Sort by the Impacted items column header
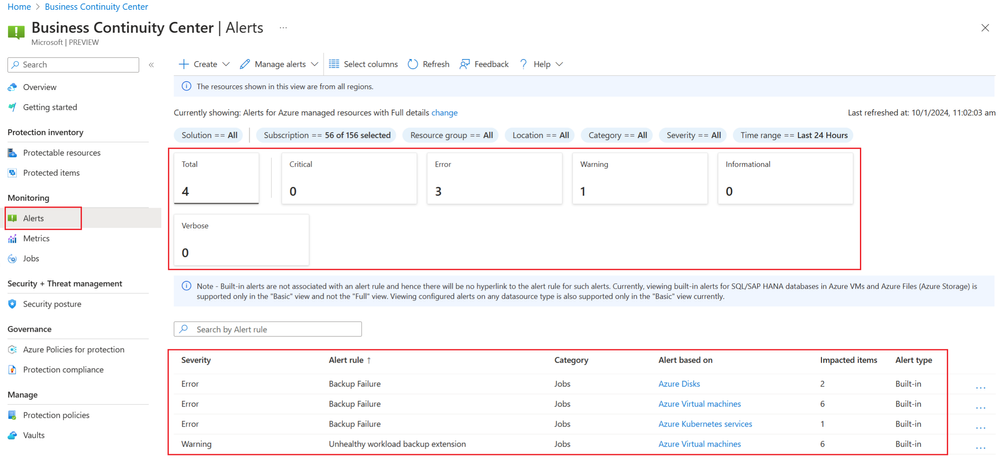Image resolution: width=999 pixels, height=461 pixels. [849, 360]
